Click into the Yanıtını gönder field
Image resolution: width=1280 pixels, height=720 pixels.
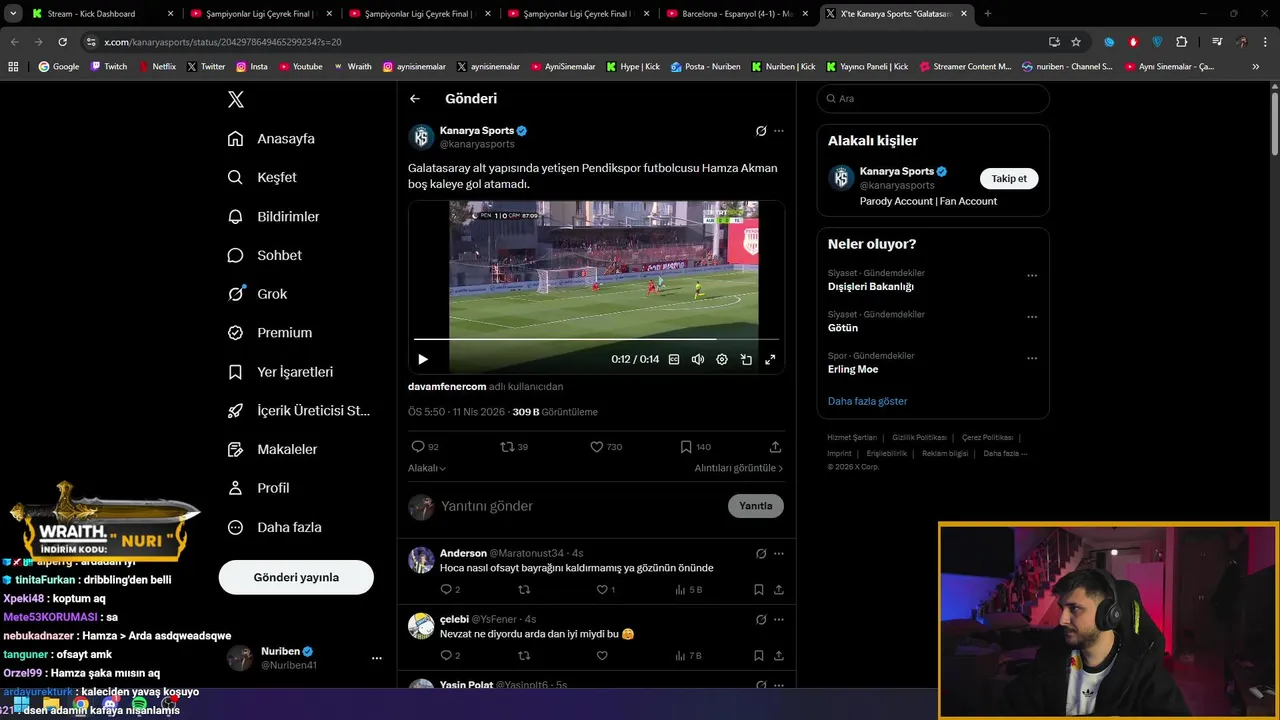pos(580,506)
